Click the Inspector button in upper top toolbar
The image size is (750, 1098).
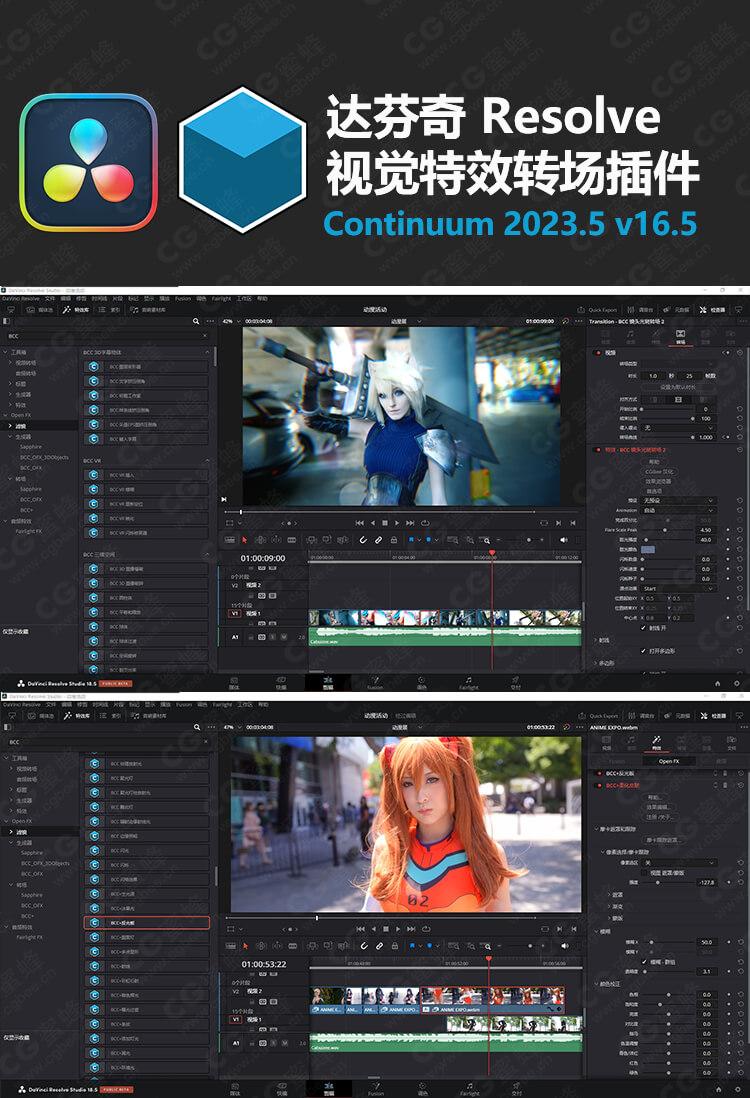(x=711, y=310)
